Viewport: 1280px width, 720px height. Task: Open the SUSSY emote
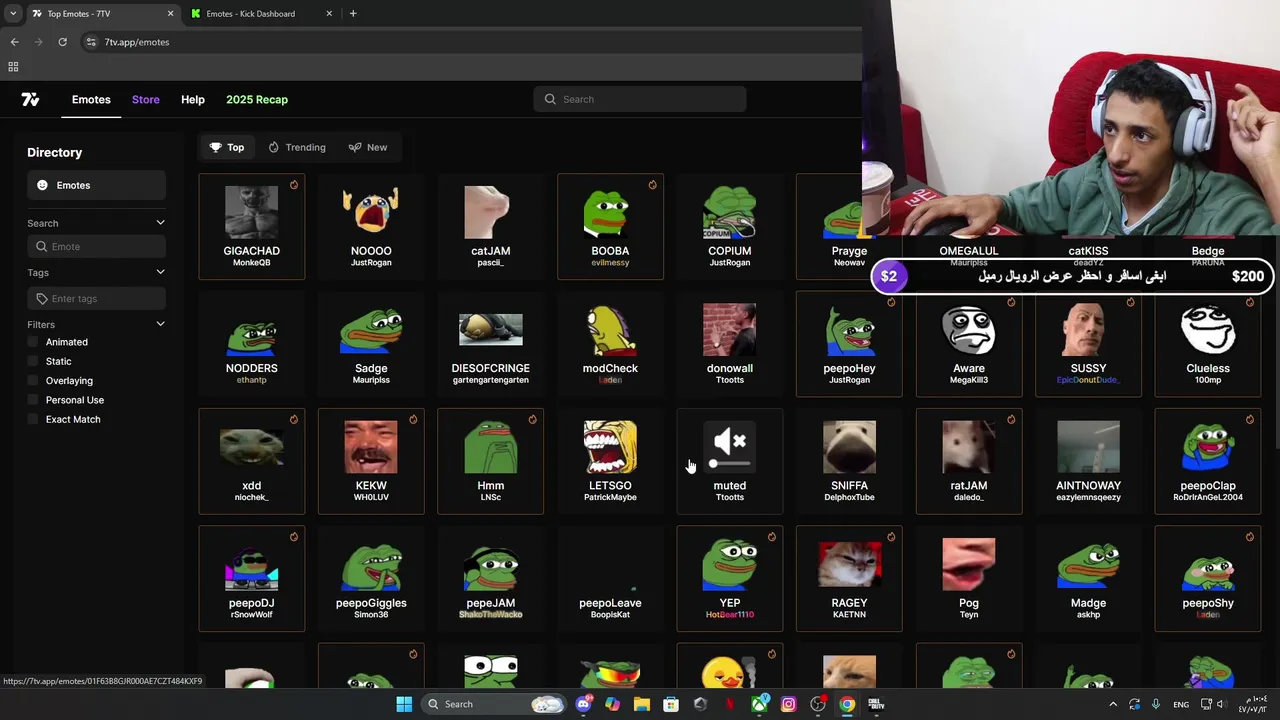(x=1088, y=344)
